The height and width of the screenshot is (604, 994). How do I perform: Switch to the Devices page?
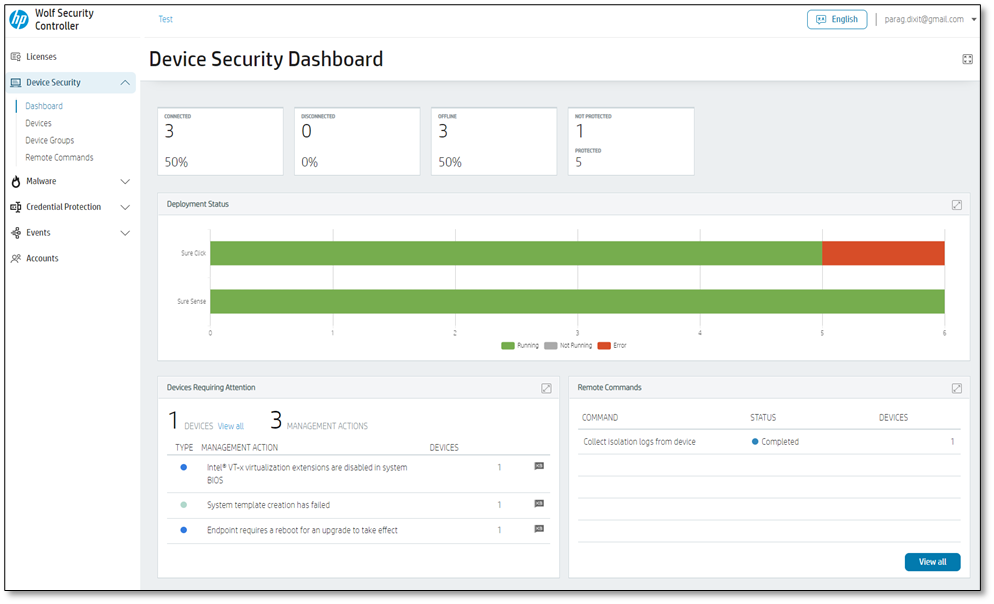point(40,122)
